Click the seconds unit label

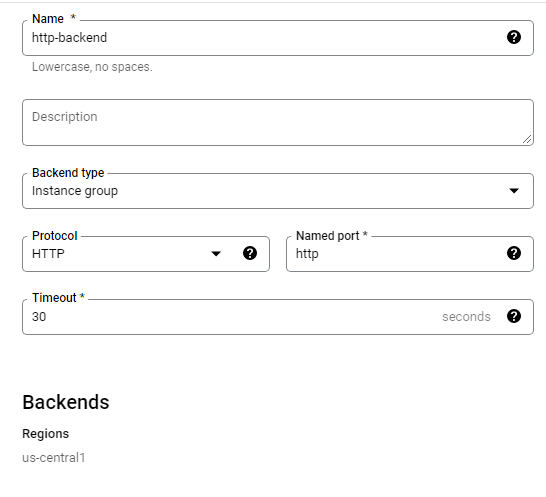pyautogui.click(x=466, y=317)
